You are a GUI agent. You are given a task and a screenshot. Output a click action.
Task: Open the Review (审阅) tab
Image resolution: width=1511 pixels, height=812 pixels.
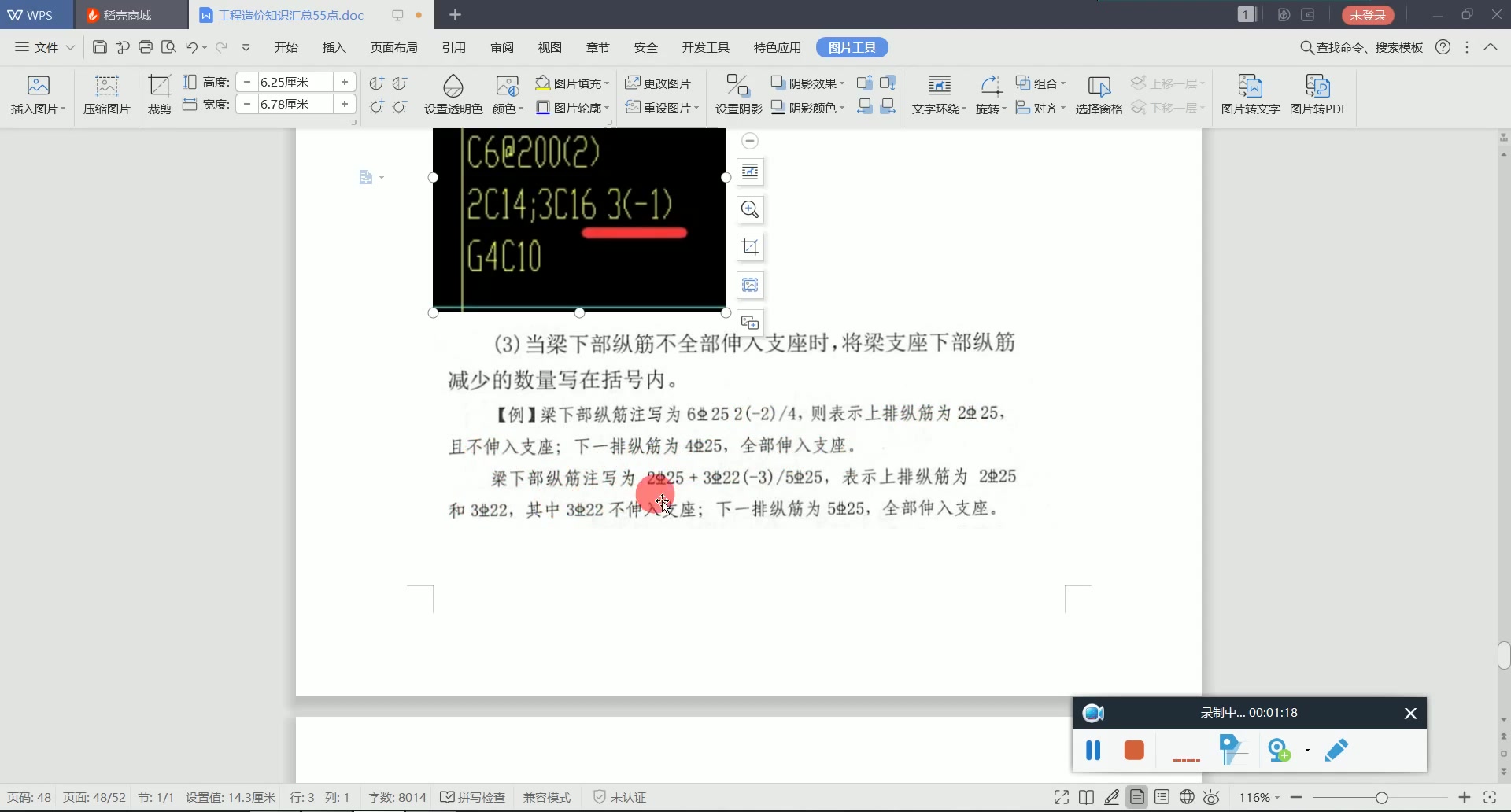pyautogui.click(x=501, y=47)
